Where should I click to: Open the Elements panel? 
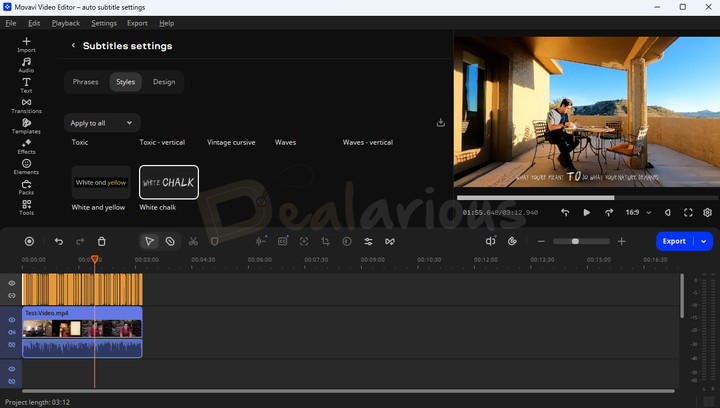(26, 167)
